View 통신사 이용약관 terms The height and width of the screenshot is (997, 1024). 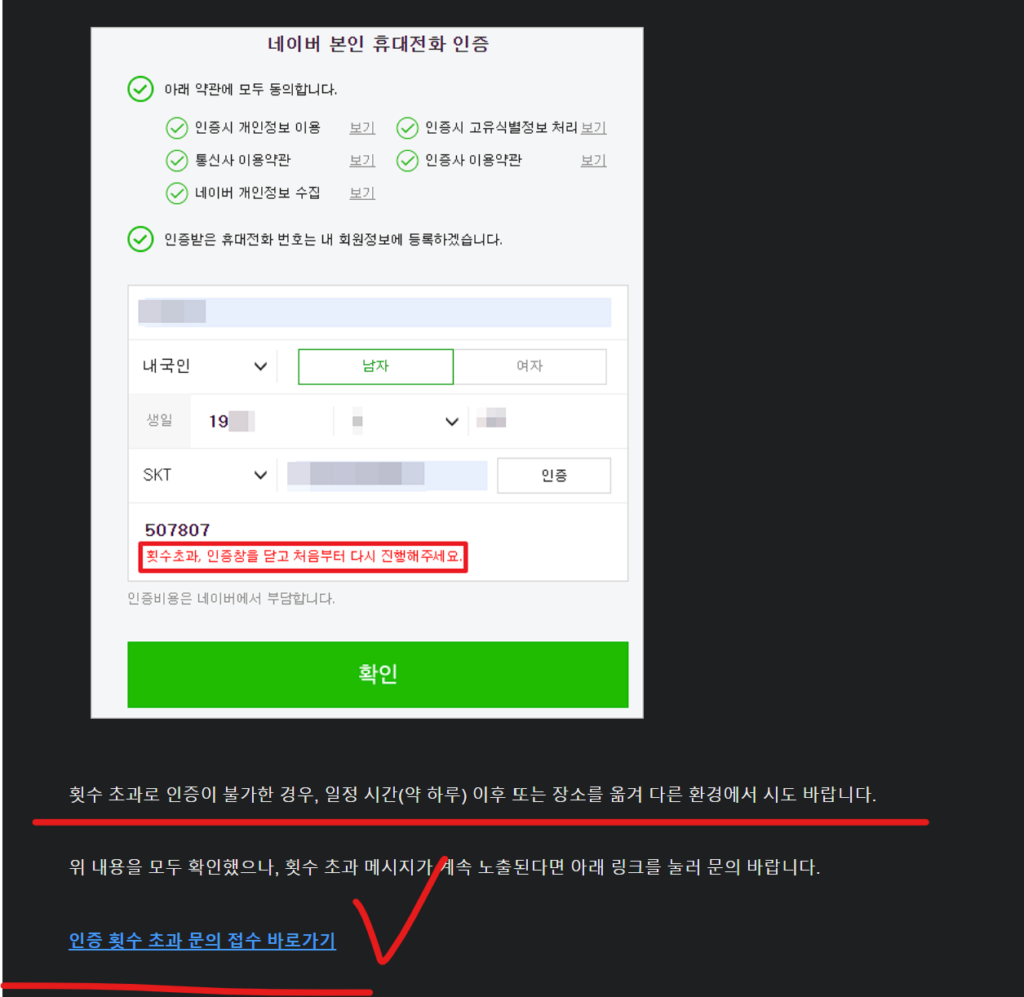click(362, 161)
